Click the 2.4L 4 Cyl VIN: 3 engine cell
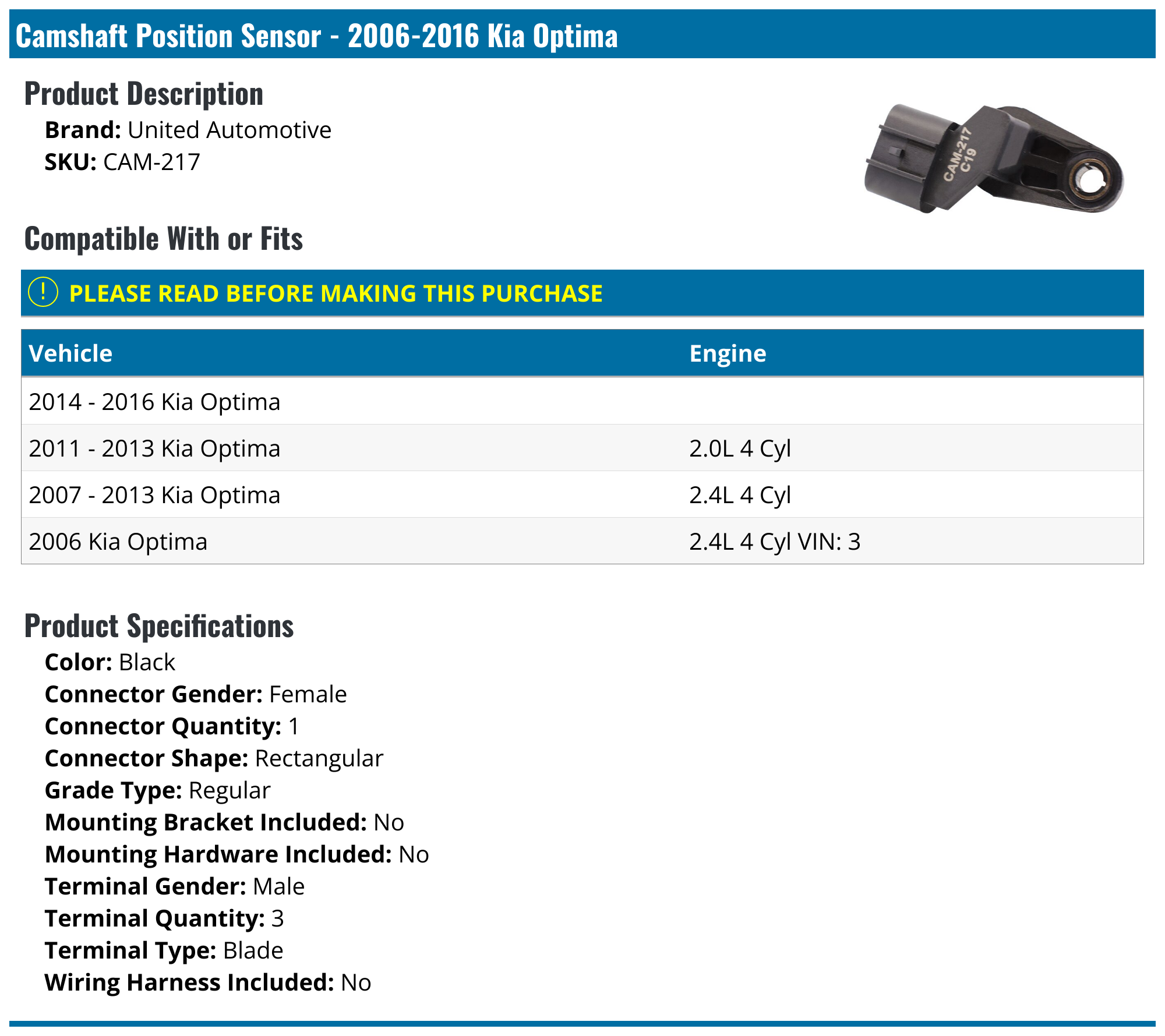 (x=775, y=542)
